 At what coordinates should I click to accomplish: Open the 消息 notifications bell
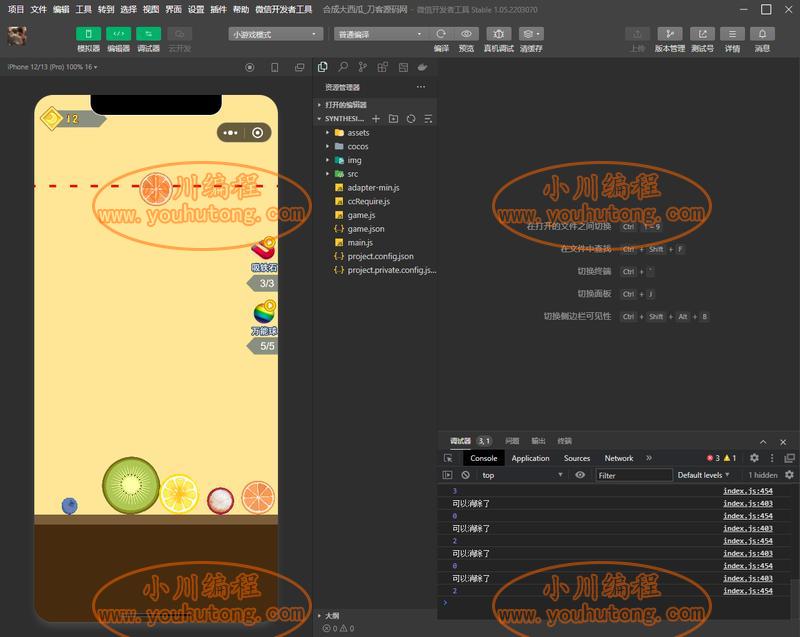(x=762, y=34)
